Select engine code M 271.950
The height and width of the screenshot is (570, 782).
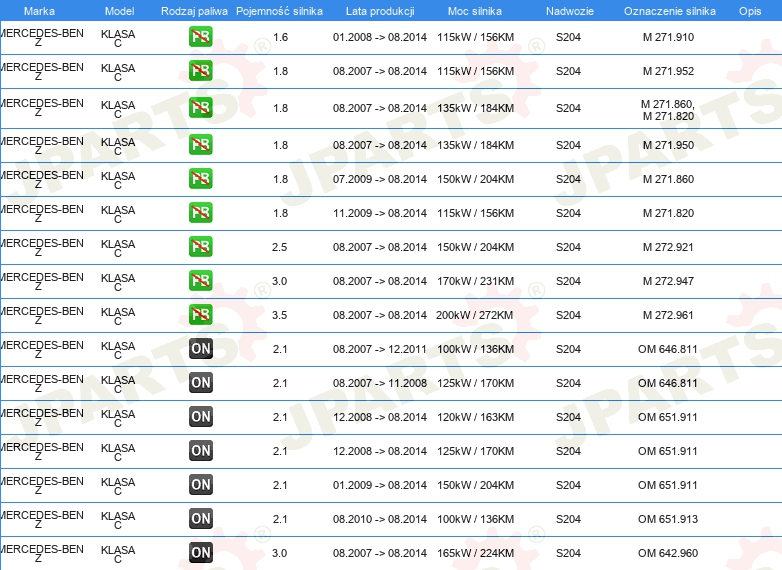click(668, 145)
